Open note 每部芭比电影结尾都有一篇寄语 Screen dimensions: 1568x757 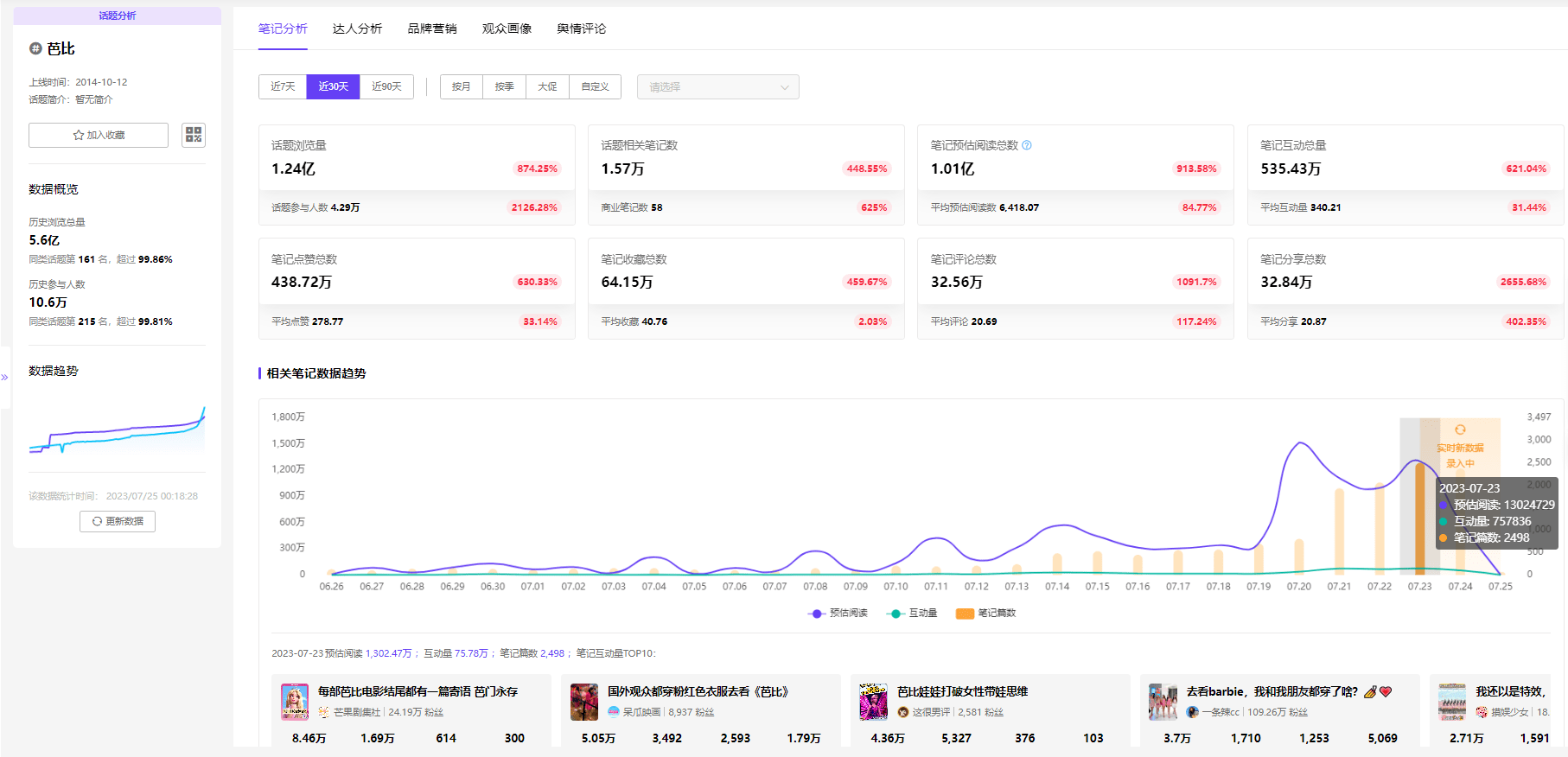[417, 691]
